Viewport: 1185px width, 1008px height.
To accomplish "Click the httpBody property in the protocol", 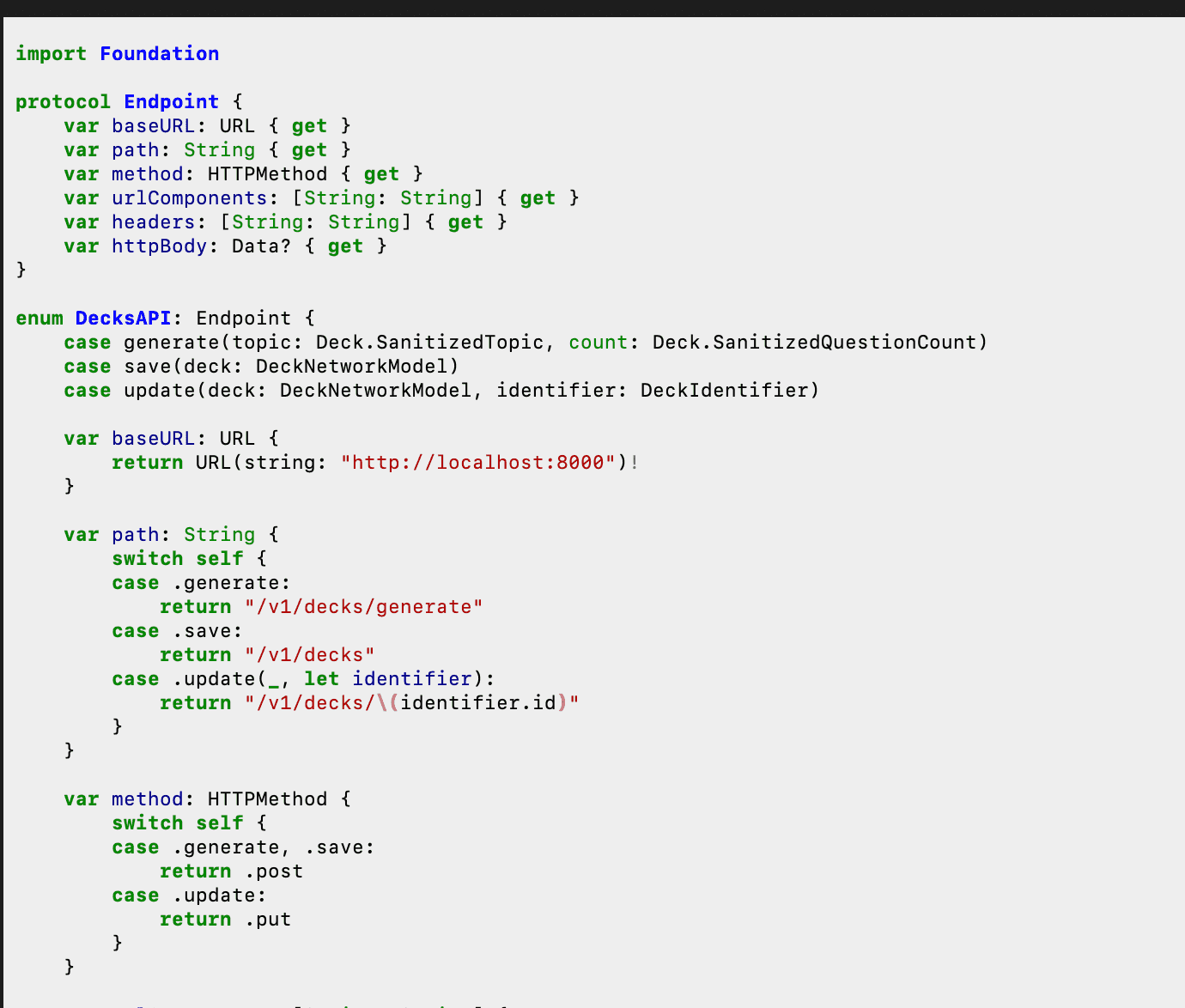I will (159, 246).
